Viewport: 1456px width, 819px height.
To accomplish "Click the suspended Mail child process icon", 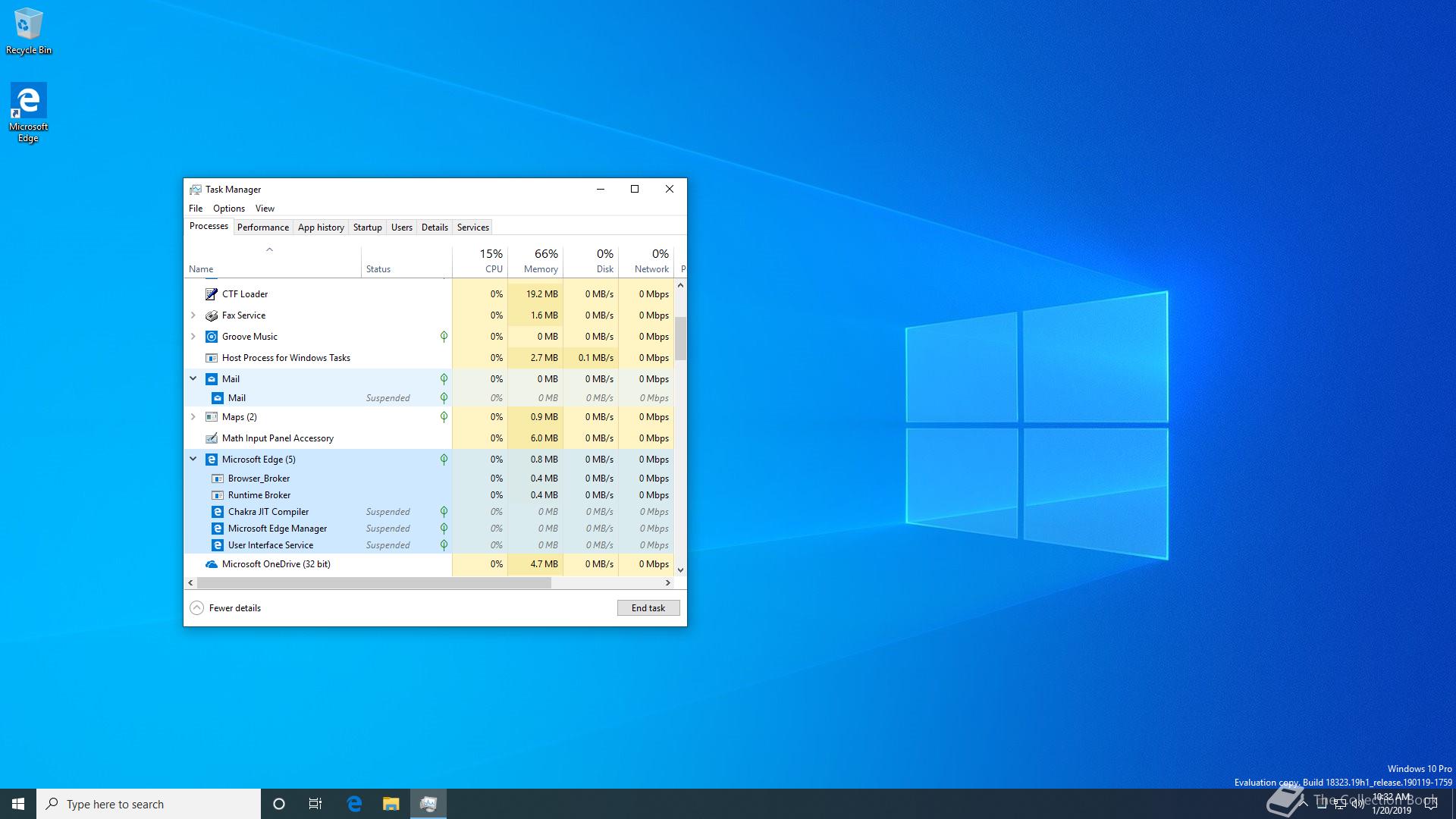I will tap(218, 398).
